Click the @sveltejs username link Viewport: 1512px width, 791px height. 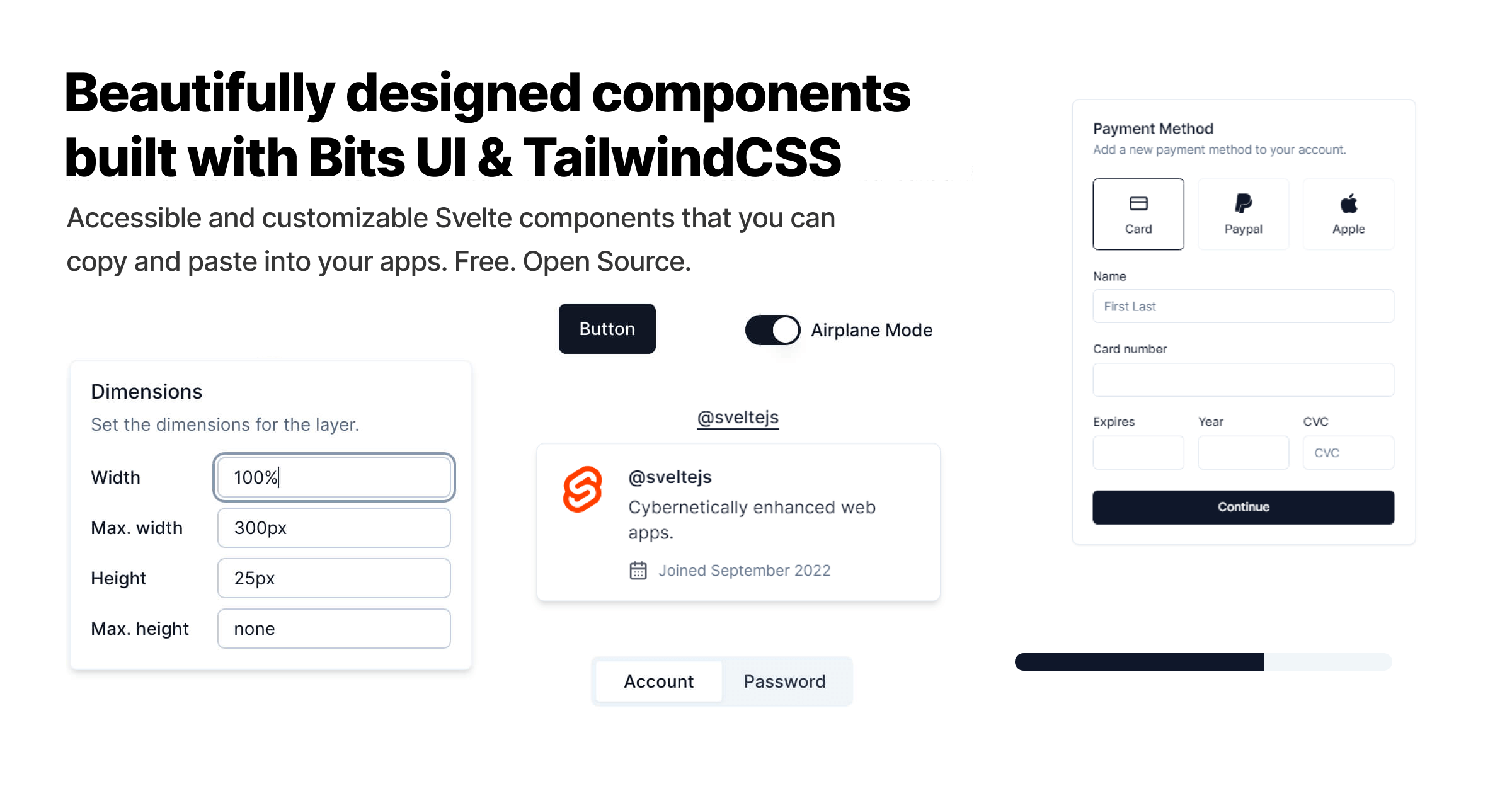pyautogui.click(x=738, y=417)
